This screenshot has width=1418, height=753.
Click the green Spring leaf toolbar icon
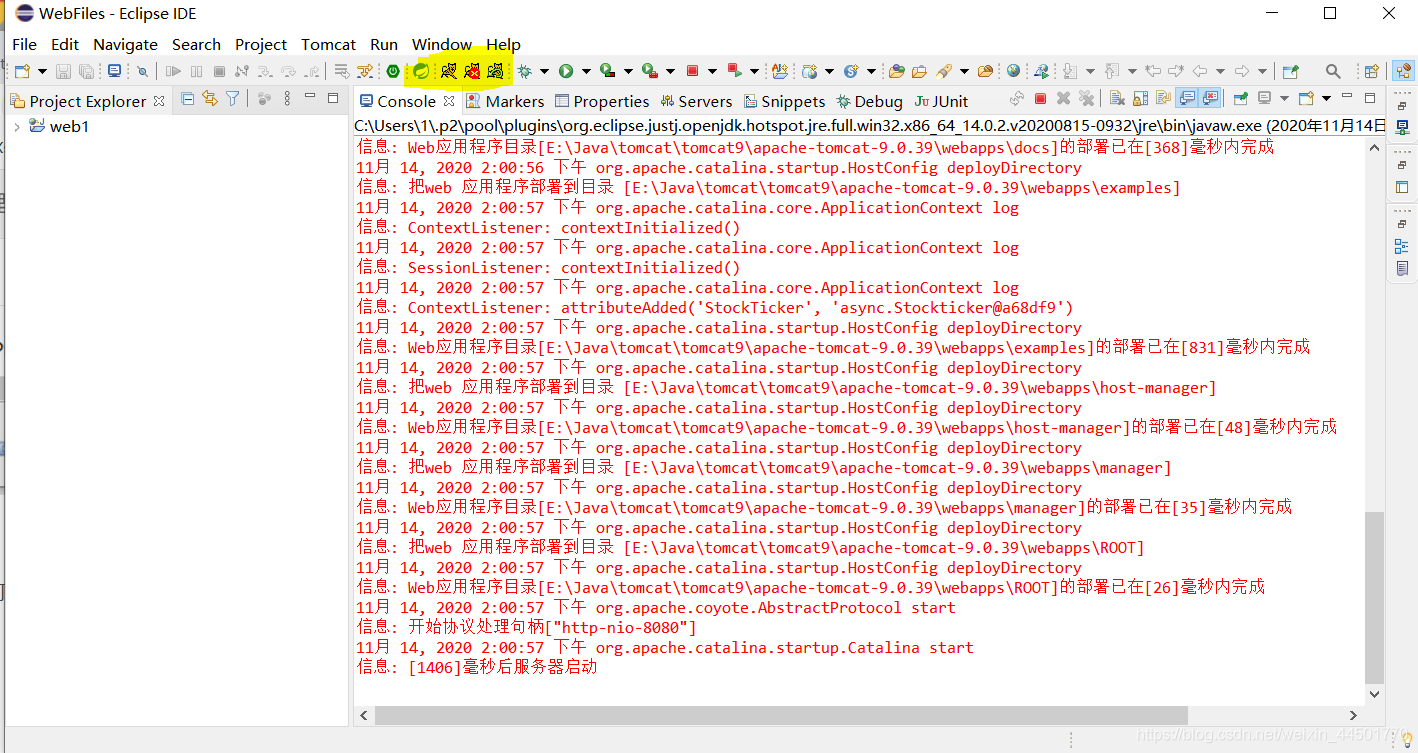[x=421, y=71]
